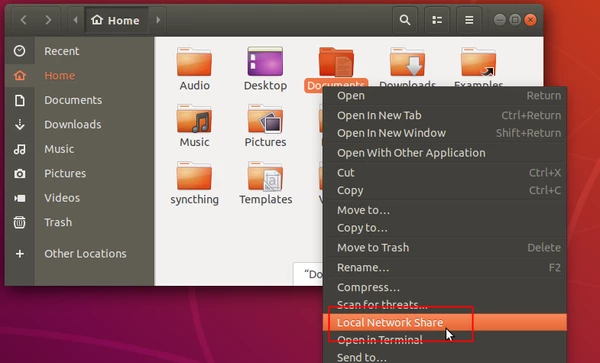Open Videos label in the sidebar
The height and width of the screenshot is (363, 600).
tap(62, 198)
